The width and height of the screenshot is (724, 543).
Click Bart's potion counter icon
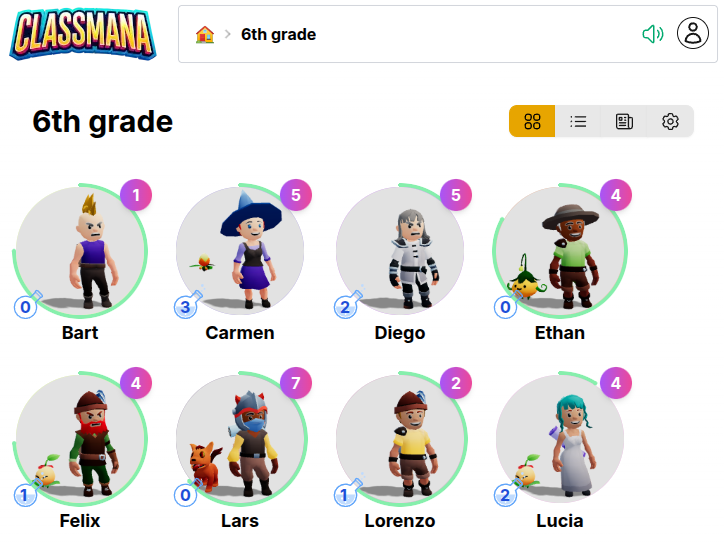click(27, 306)
